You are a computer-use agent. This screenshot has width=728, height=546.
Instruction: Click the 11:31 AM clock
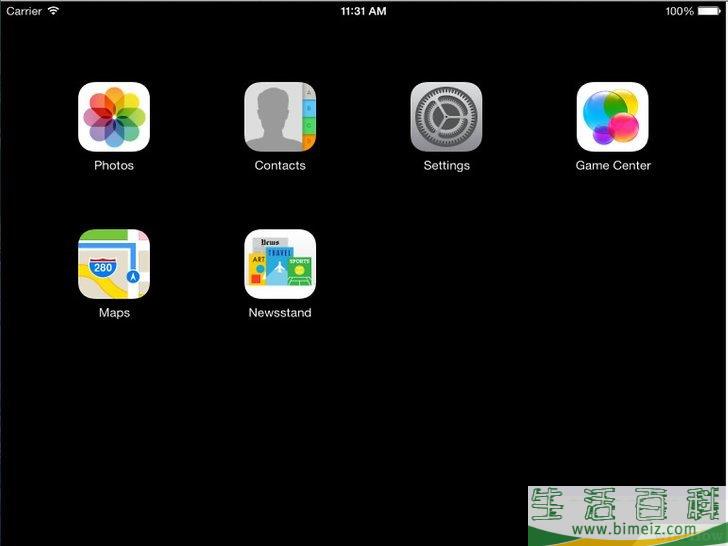click(x=364, y=11)
